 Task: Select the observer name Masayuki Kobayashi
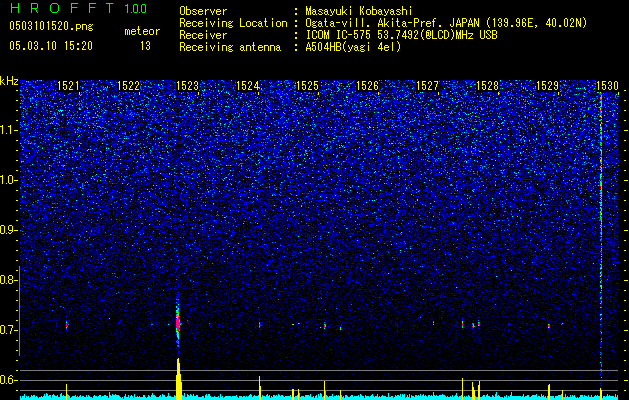click(359, 11)
